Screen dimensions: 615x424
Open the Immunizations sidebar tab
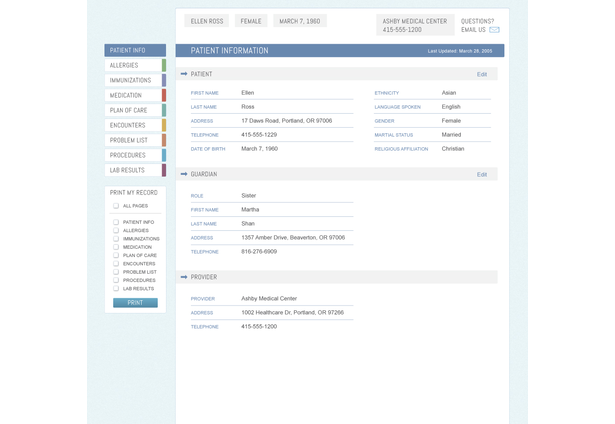pyautogui.click(x=135, y=80)
